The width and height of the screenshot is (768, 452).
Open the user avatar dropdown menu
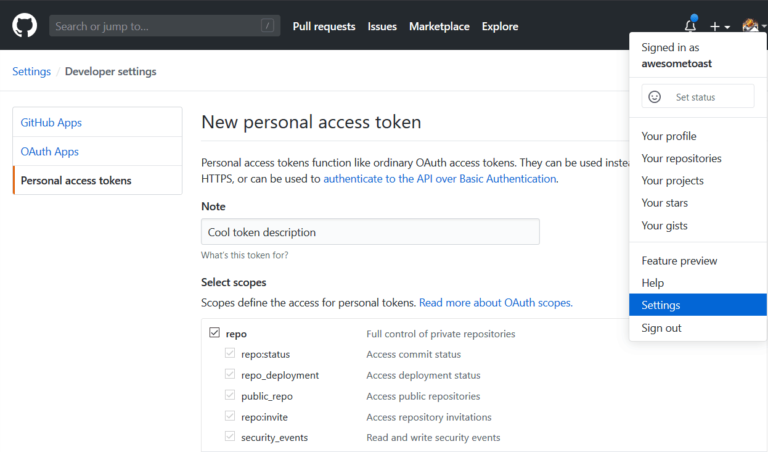tap(750, 26)
